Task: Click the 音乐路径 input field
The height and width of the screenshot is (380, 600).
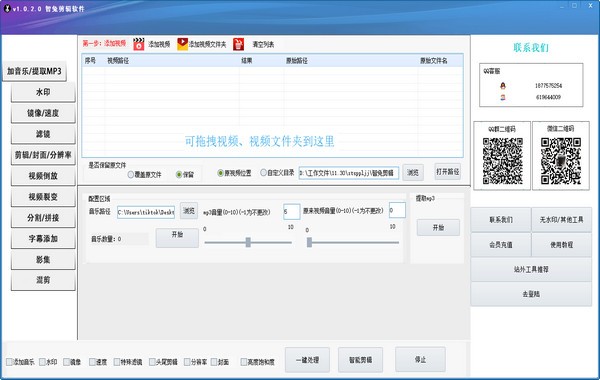Action: tap(146, 212)
